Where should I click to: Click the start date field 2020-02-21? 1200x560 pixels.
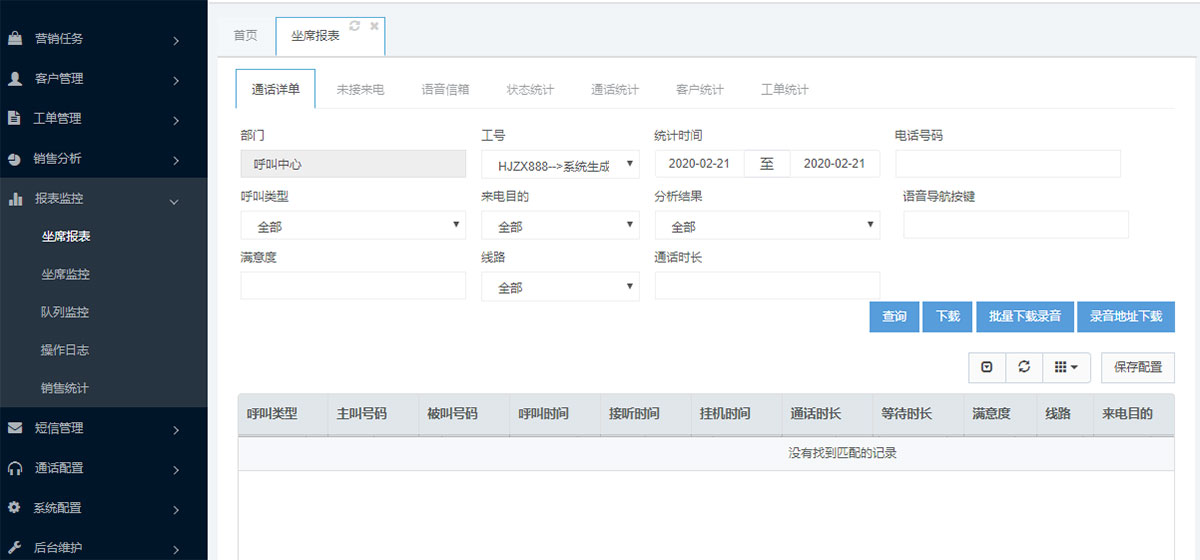click(699, 164)
